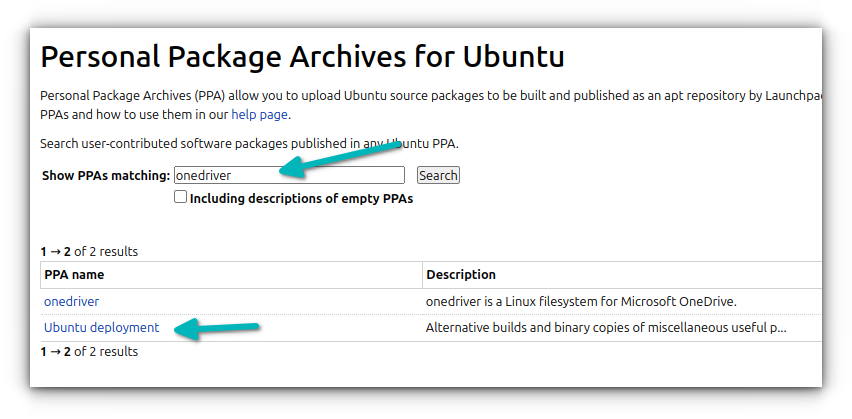Click the 'Description' column header

(x=461, y=274)
